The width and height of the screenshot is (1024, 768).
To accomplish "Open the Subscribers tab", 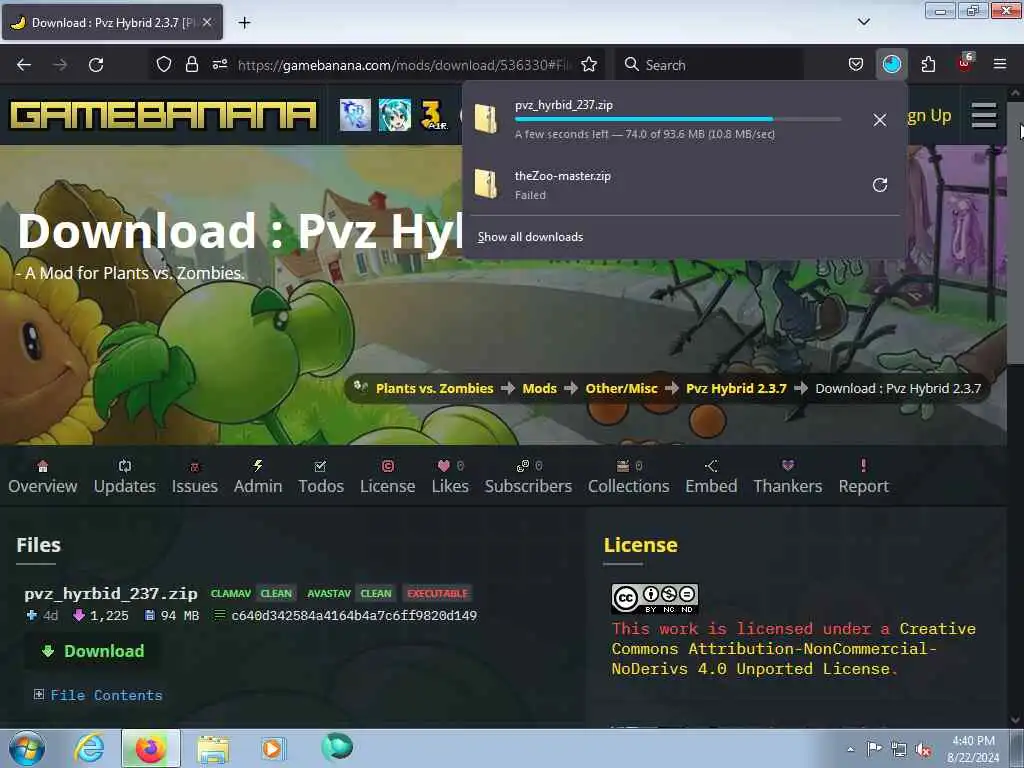I will [x=528, y=477].
